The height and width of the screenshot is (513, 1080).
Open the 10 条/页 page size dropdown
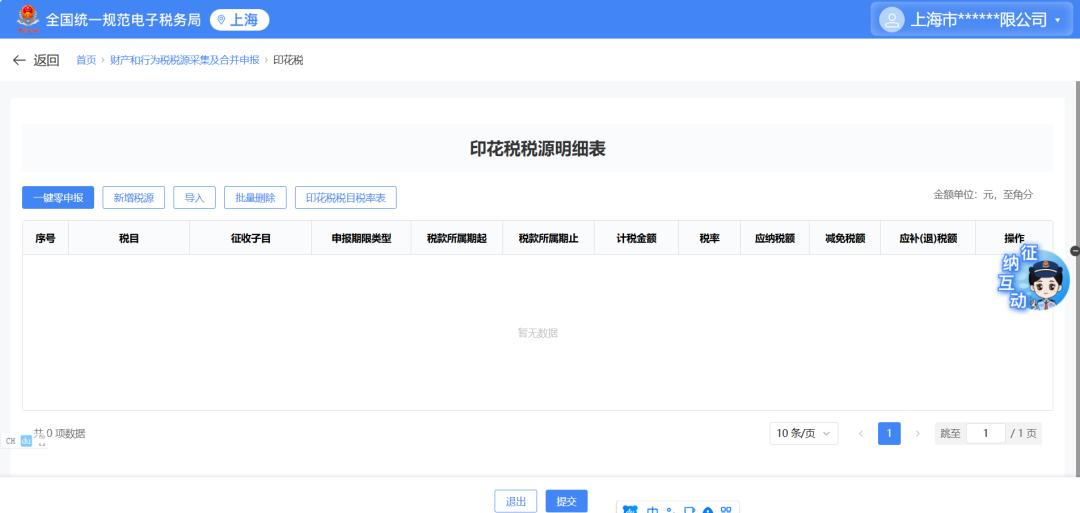[x=804, y=433]
